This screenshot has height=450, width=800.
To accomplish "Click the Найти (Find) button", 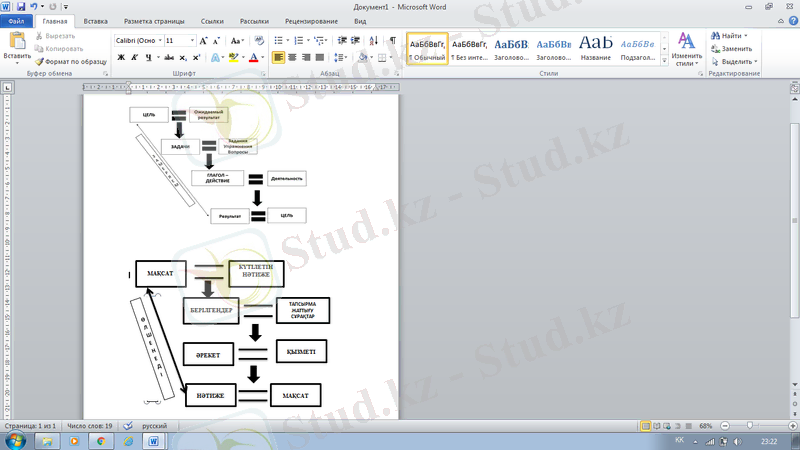I will pos(730,35).
